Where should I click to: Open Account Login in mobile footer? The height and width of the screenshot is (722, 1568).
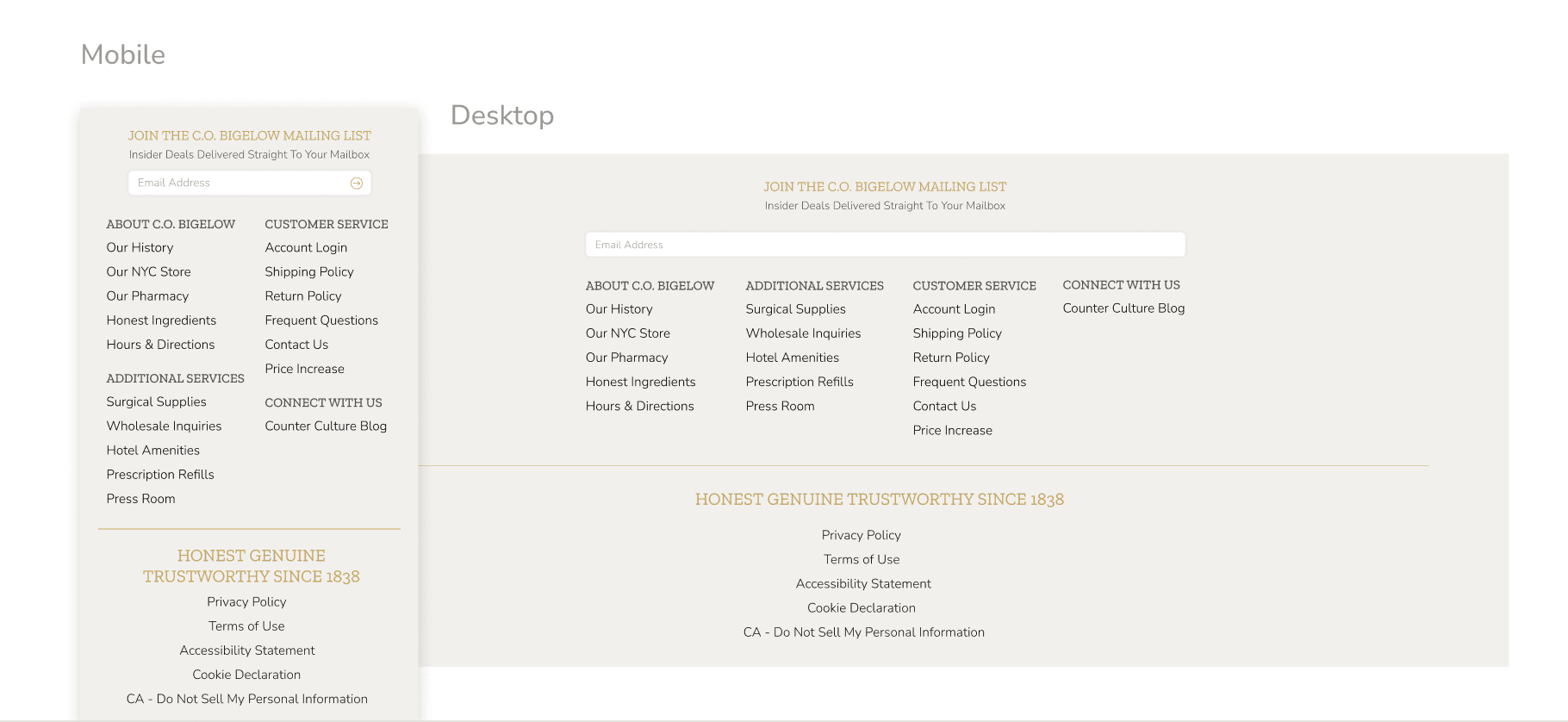click(306, 247)
